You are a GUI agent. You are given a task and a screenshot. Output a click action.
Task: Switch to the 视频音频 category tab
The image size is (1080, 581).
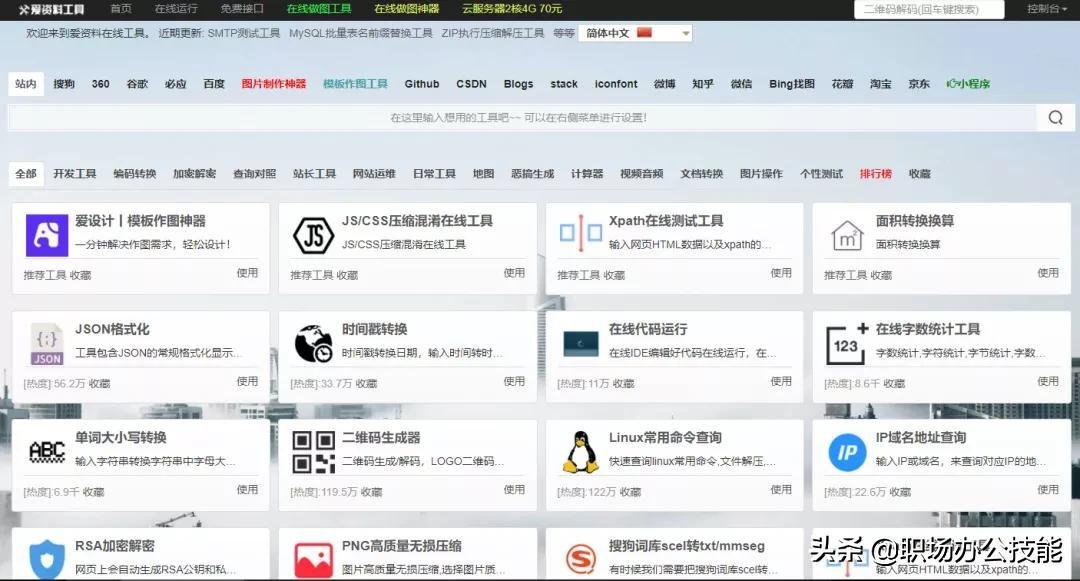point(641,173)
